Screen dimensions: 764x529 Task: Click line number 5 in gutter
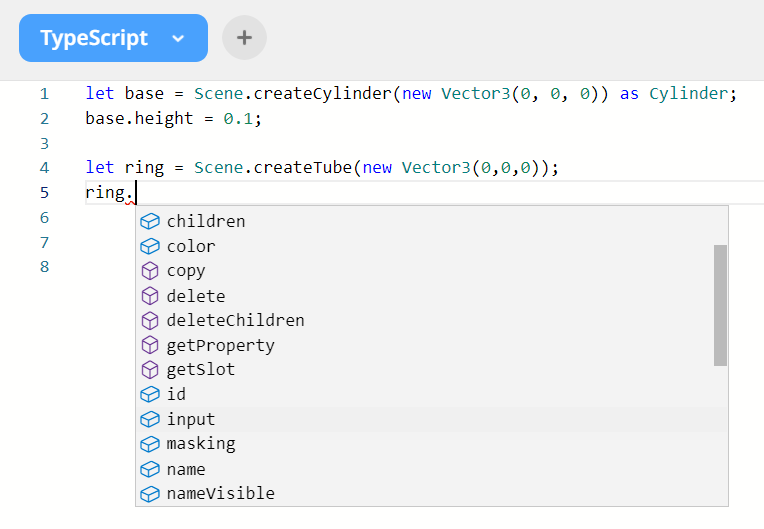(44, 192)
